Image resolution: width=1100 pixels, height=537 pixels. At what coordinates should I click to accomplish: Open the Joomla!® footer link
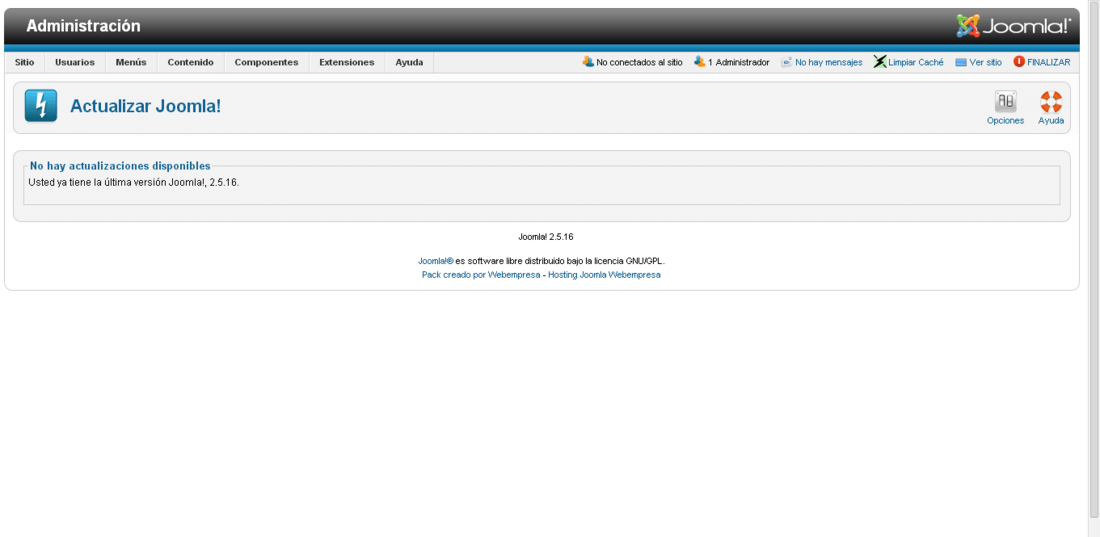coord(436,260)
